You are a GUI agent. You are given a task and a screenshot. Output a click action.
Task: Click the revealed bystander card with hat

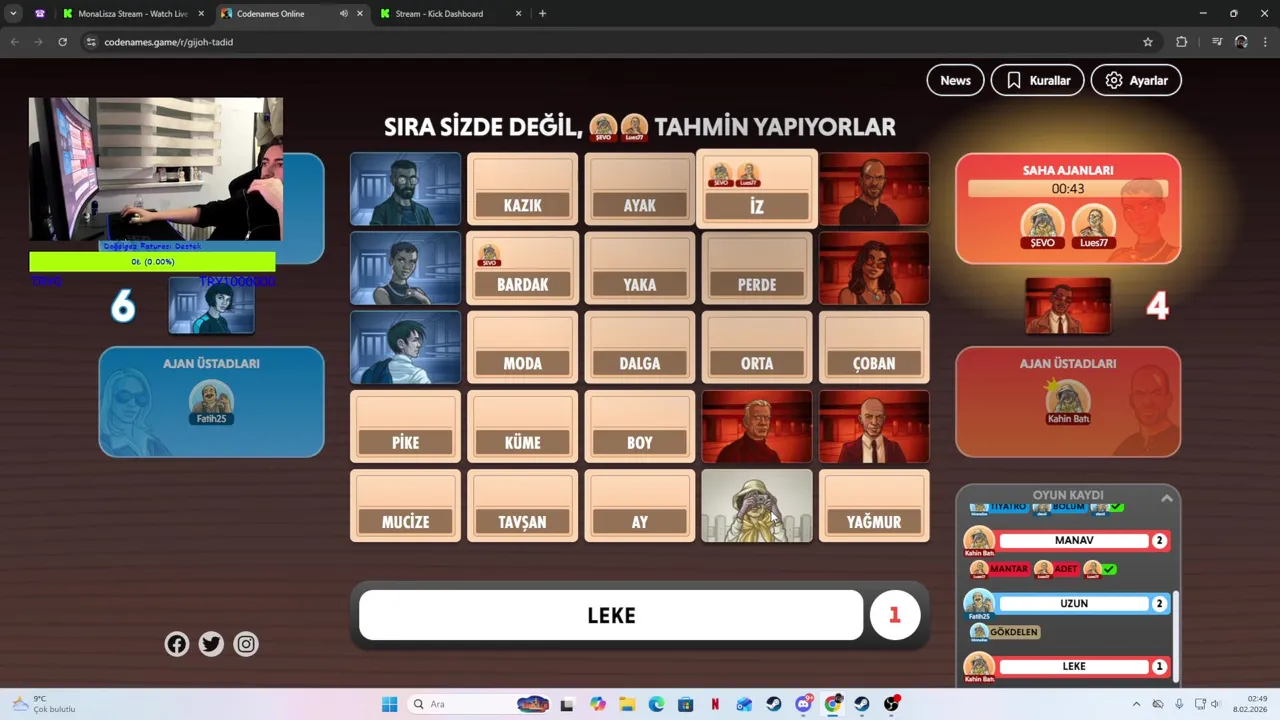pyautogui.click(x=757, y=506)
